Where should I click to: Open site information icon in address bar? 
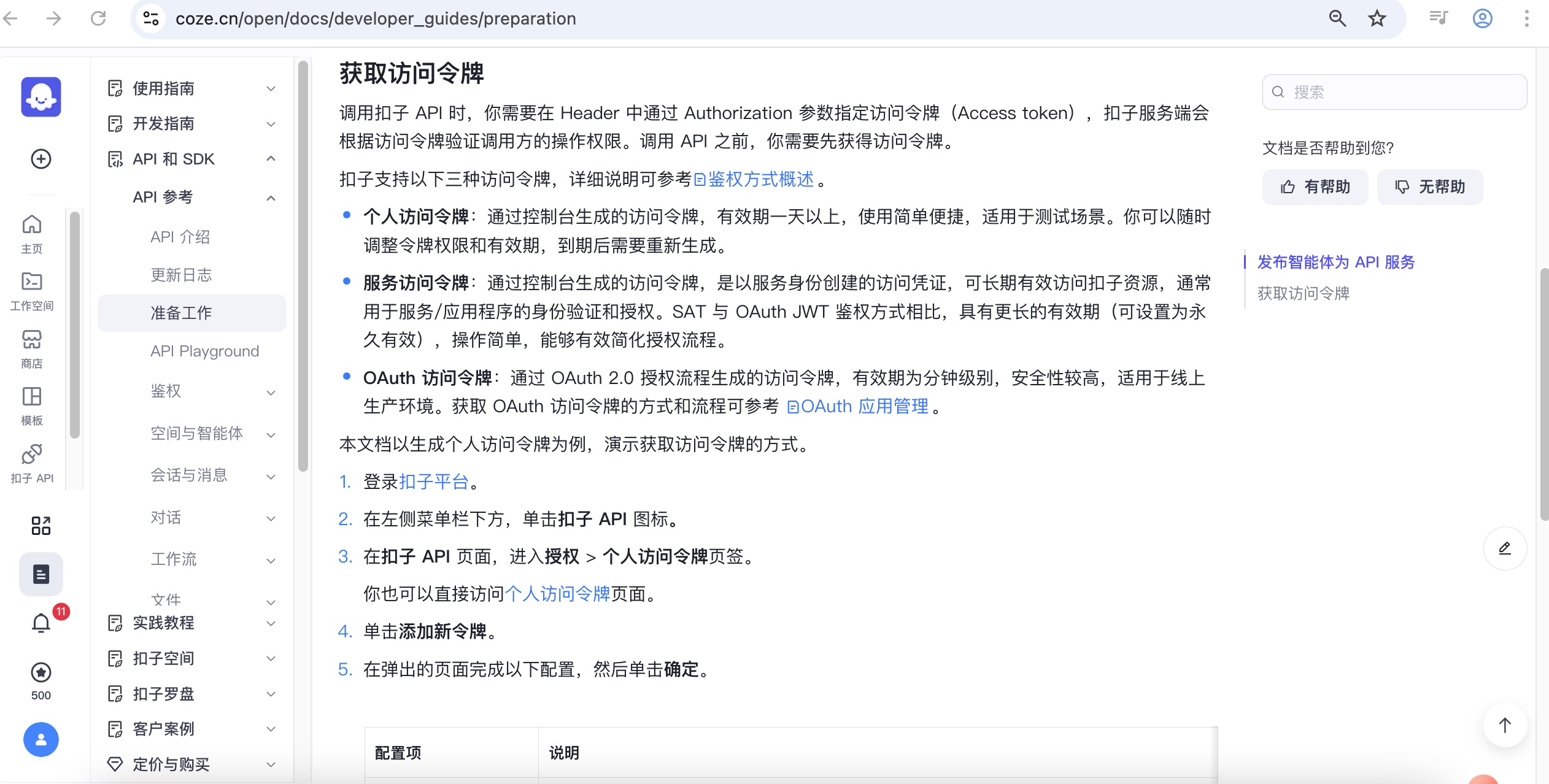click(151, 18)
